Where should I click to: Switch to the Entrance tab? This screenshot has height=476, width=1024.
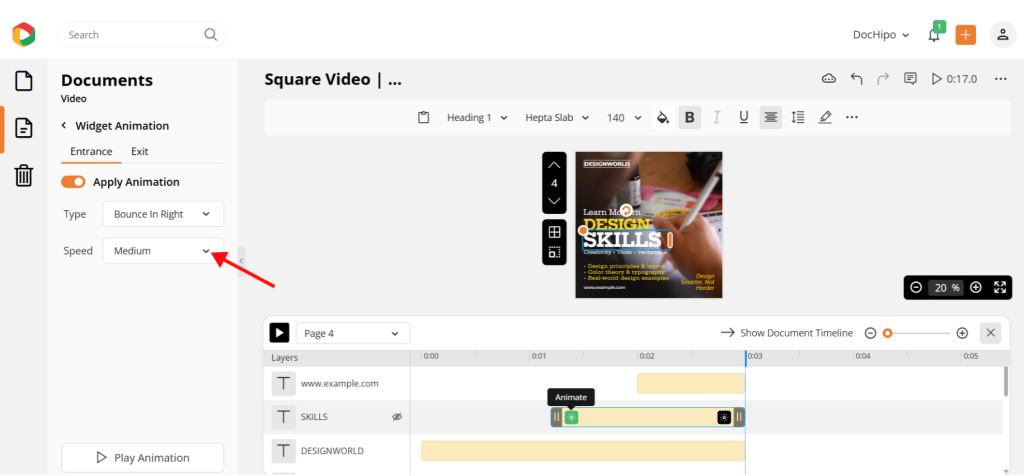click(91, 151)
